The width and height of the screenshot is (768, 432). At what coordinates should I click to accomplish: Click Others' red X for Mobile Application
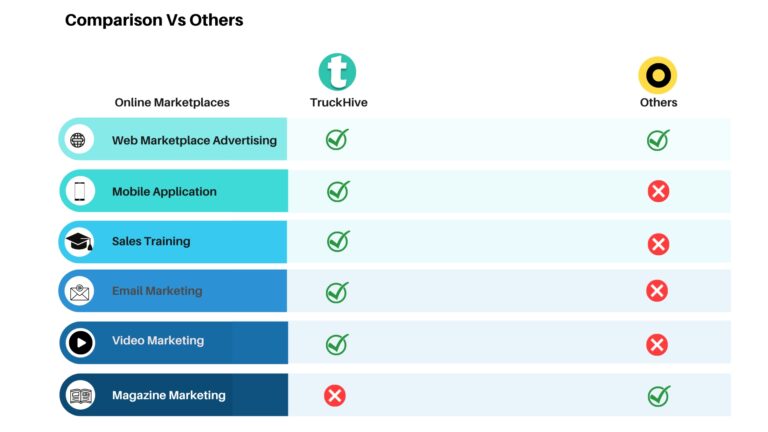click(x=658, y=191)
